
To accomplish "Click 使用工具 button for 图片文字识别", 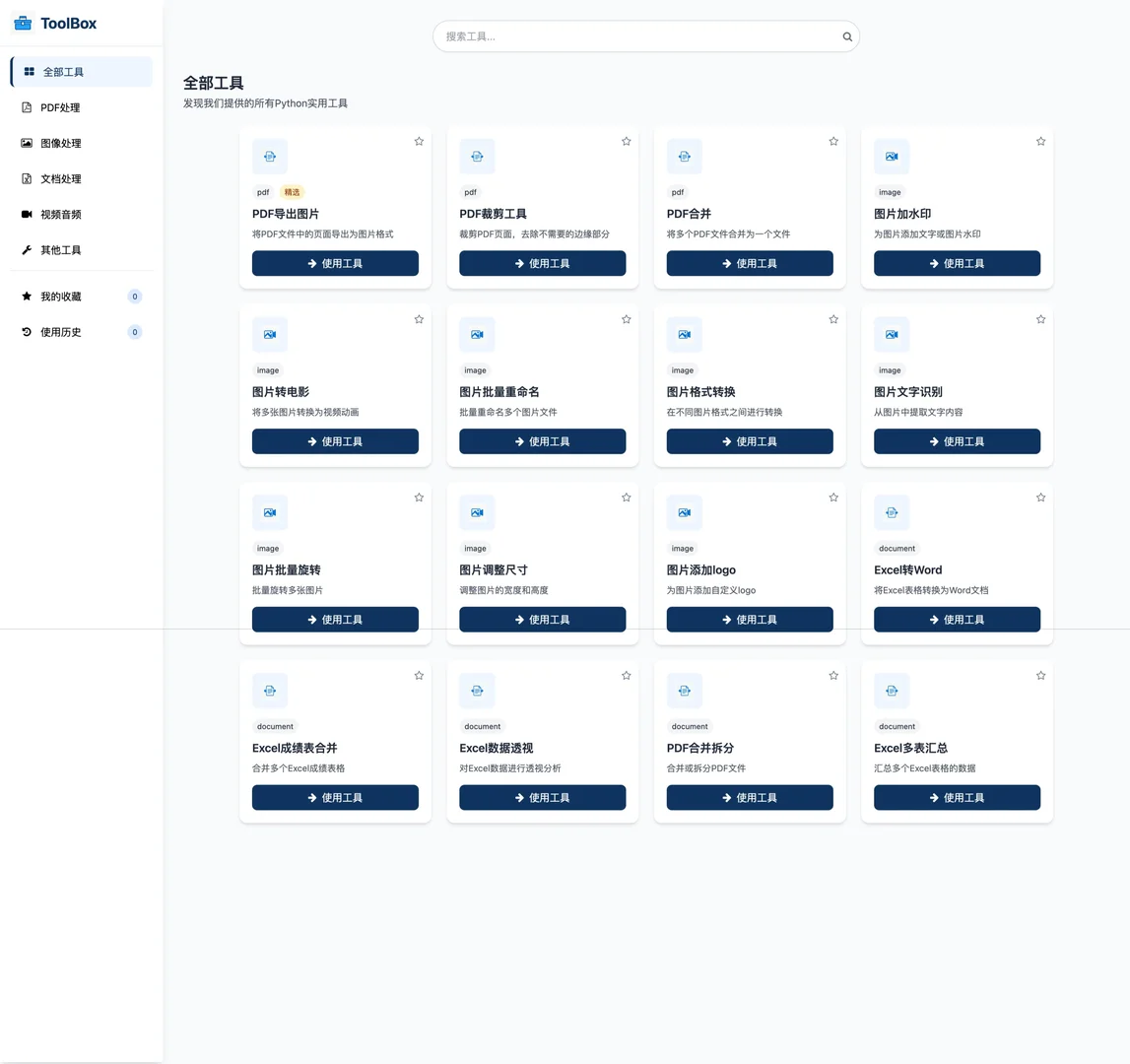I will coord(957,441).
